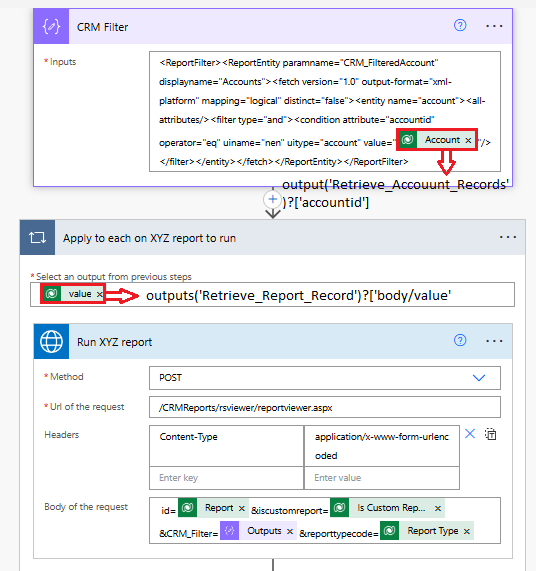Click the CRM Filter compose action icon
This screenshot has width=536, height=571.
tap(51, 27)
